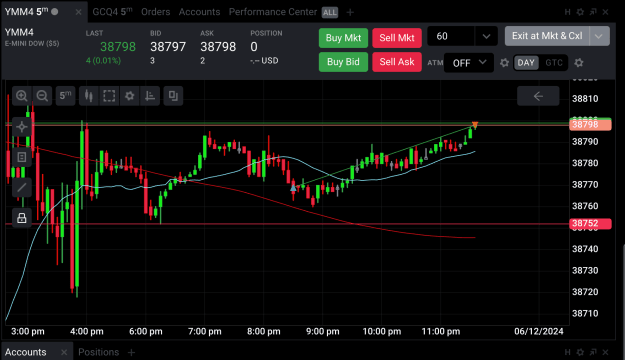
Task: Click the 38798 current price marker
Action: pyautogui.click(x=590, y=124)
